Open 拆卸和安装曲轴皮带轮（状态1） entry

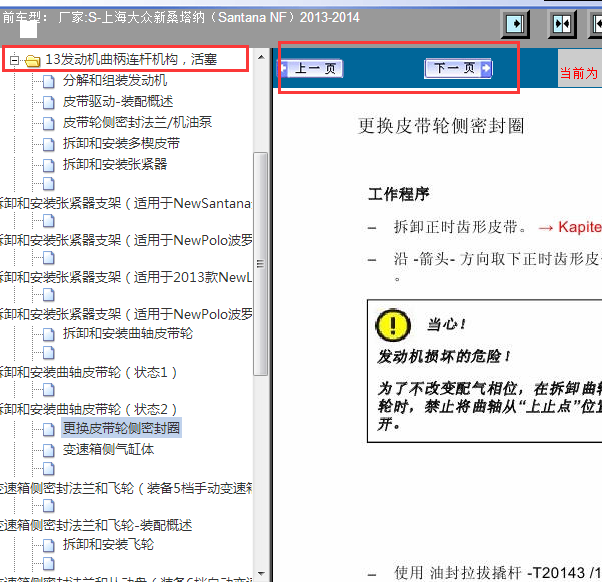tap(88, 372)
